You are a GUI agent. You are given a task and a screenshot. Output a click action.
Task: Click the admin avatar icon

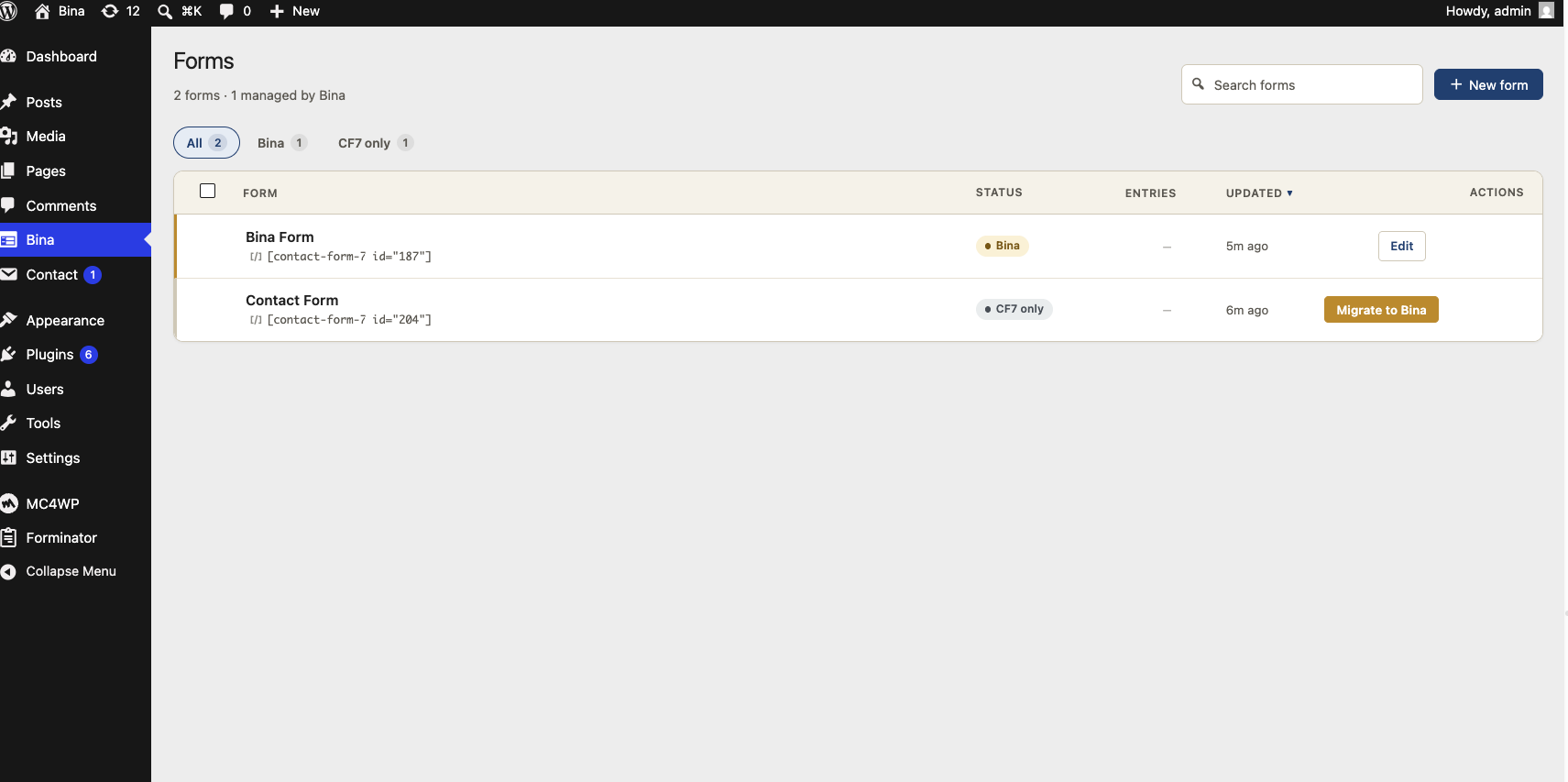pos(1546,11)
